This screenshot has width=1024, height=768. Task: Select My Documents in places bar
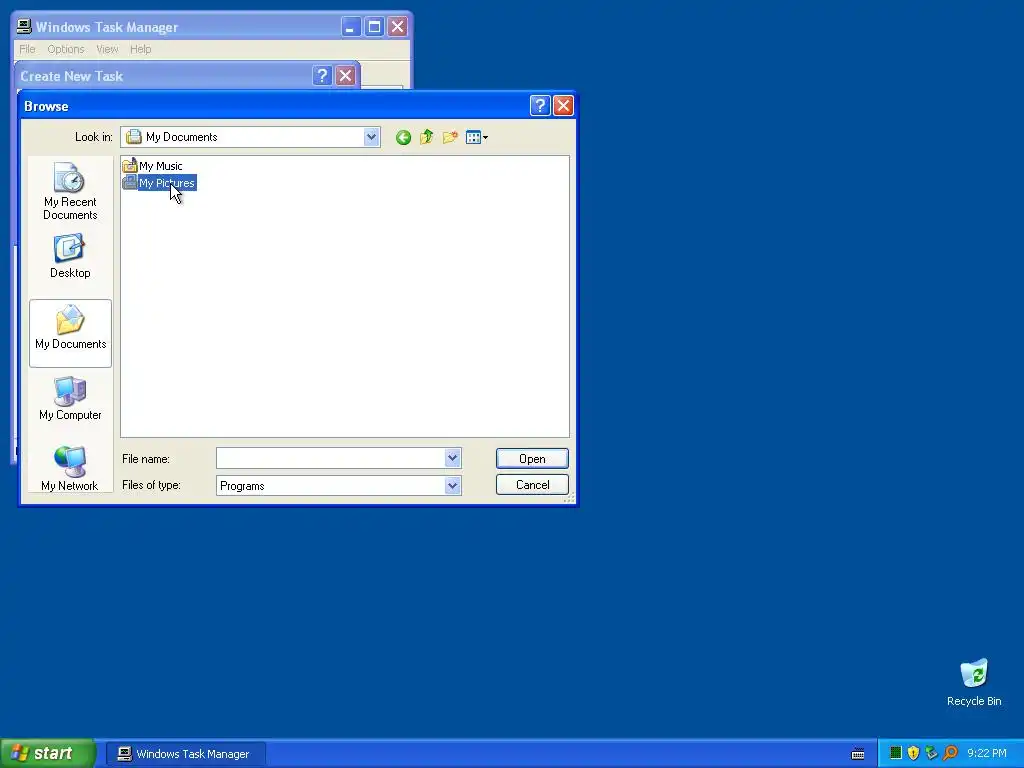point(71,333)
